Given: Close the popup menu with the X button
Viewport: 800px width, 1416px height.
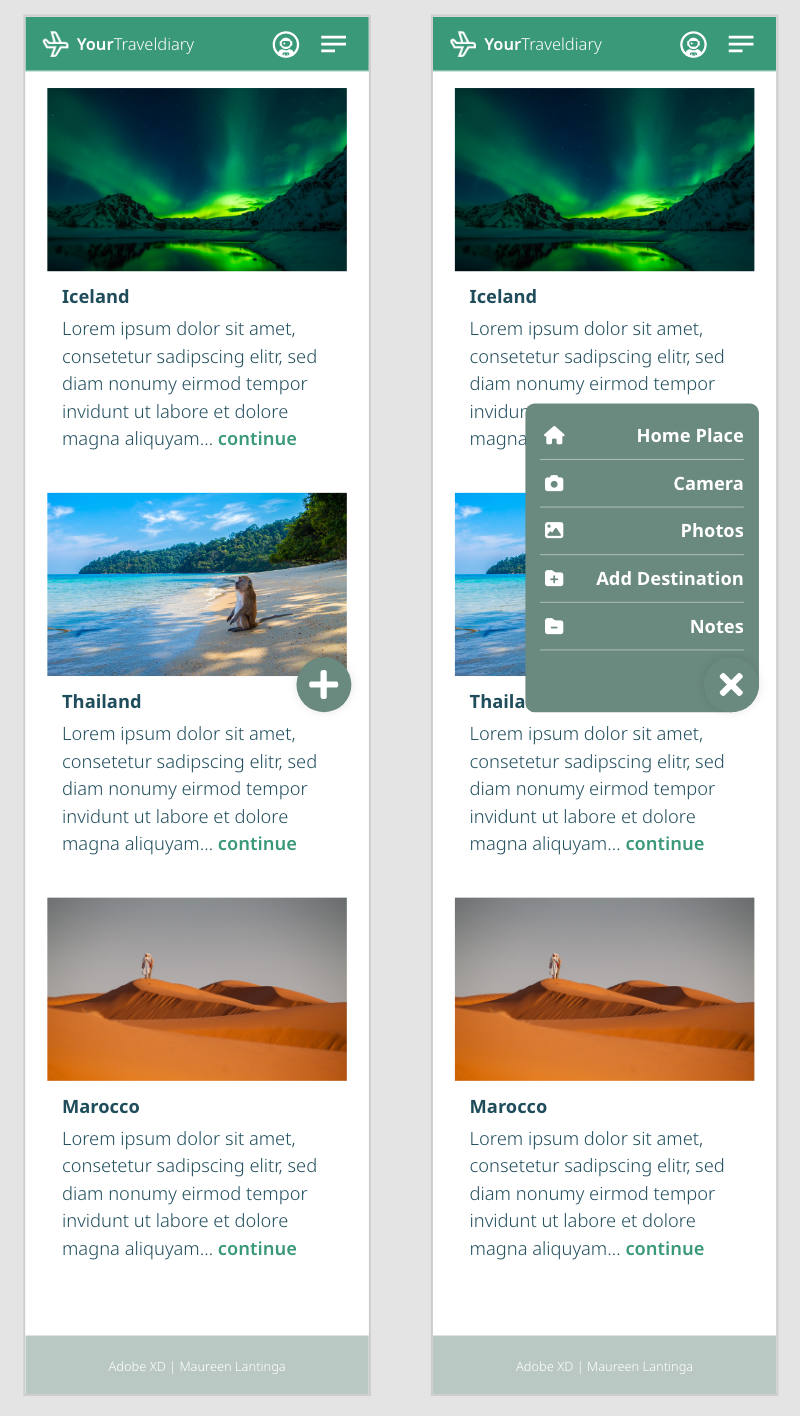Looking at the screenshot, I should click(x=731, y=685).
